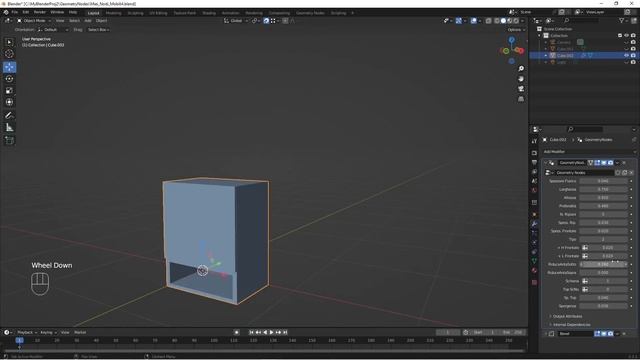
Task: Click the Larghezza value field
Action: coord(603,189)
